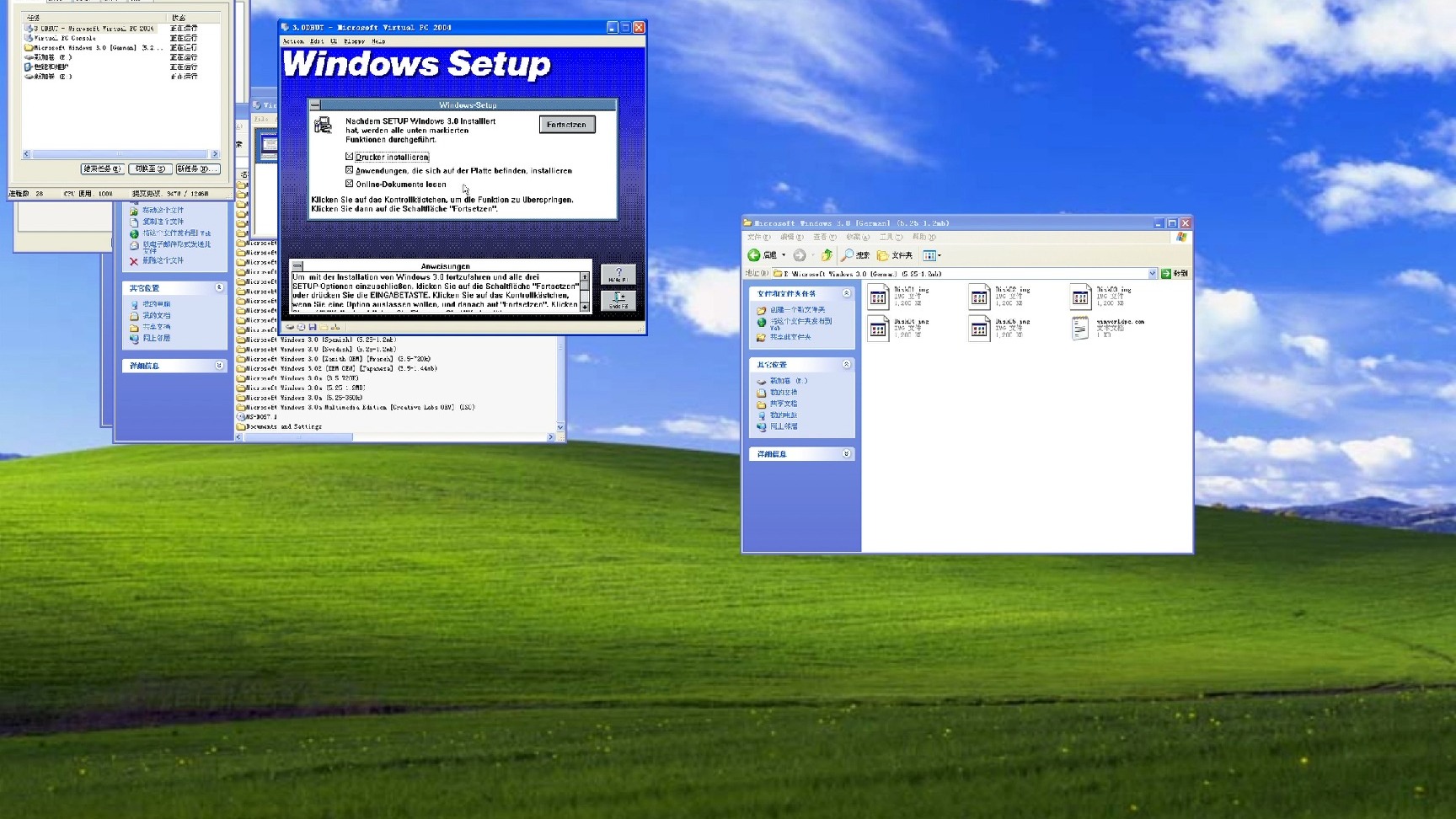Click the network icon in Virtual PC status bar
This screenshot has width=1456, height=819.
[335, 327]
